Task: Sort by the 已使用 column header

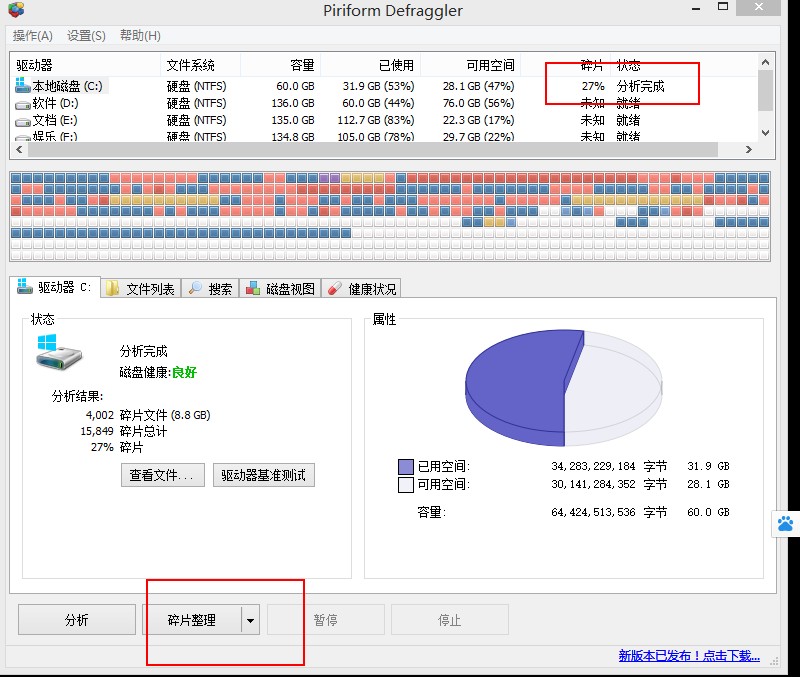Action: pos(370,65)
